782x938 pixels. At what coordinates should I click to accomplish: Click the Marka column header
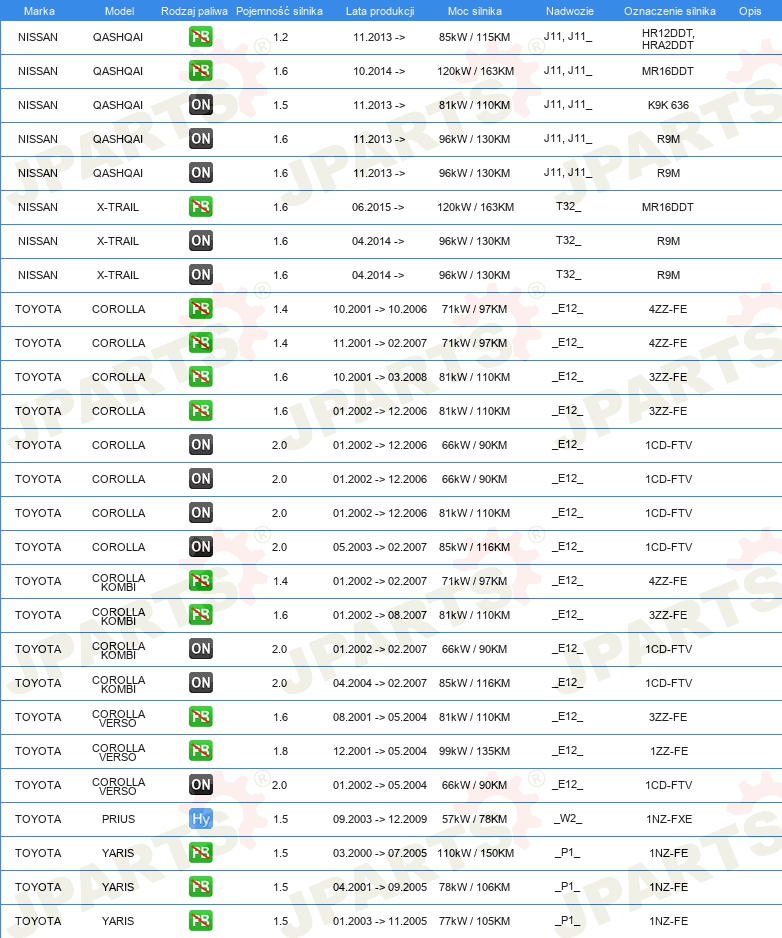(39, 11)
